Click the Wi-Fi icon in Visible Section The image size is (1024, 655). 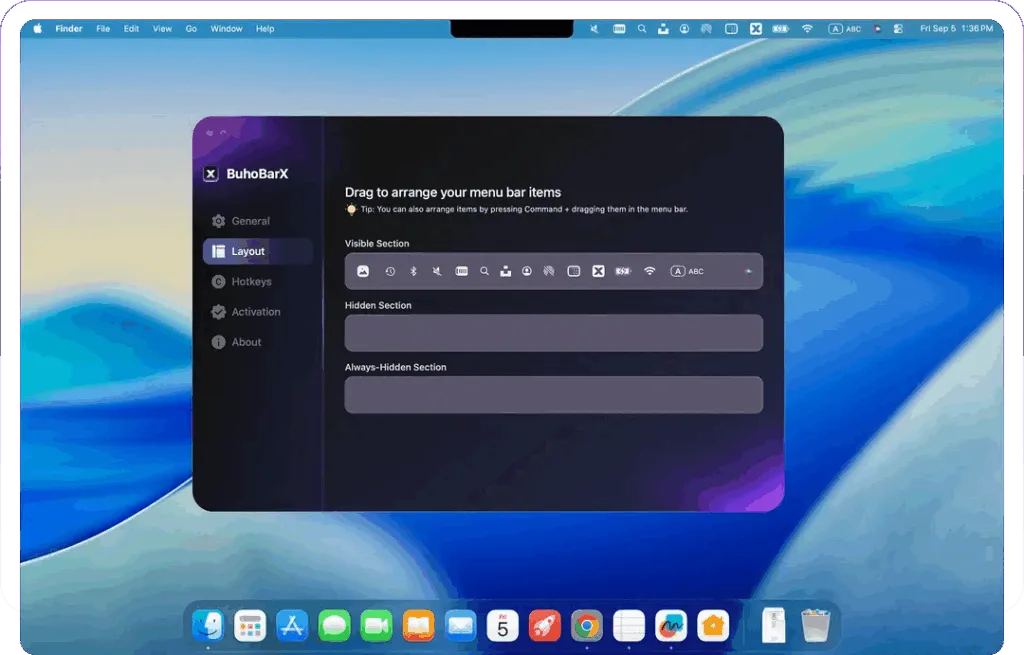tap(649, 271)
